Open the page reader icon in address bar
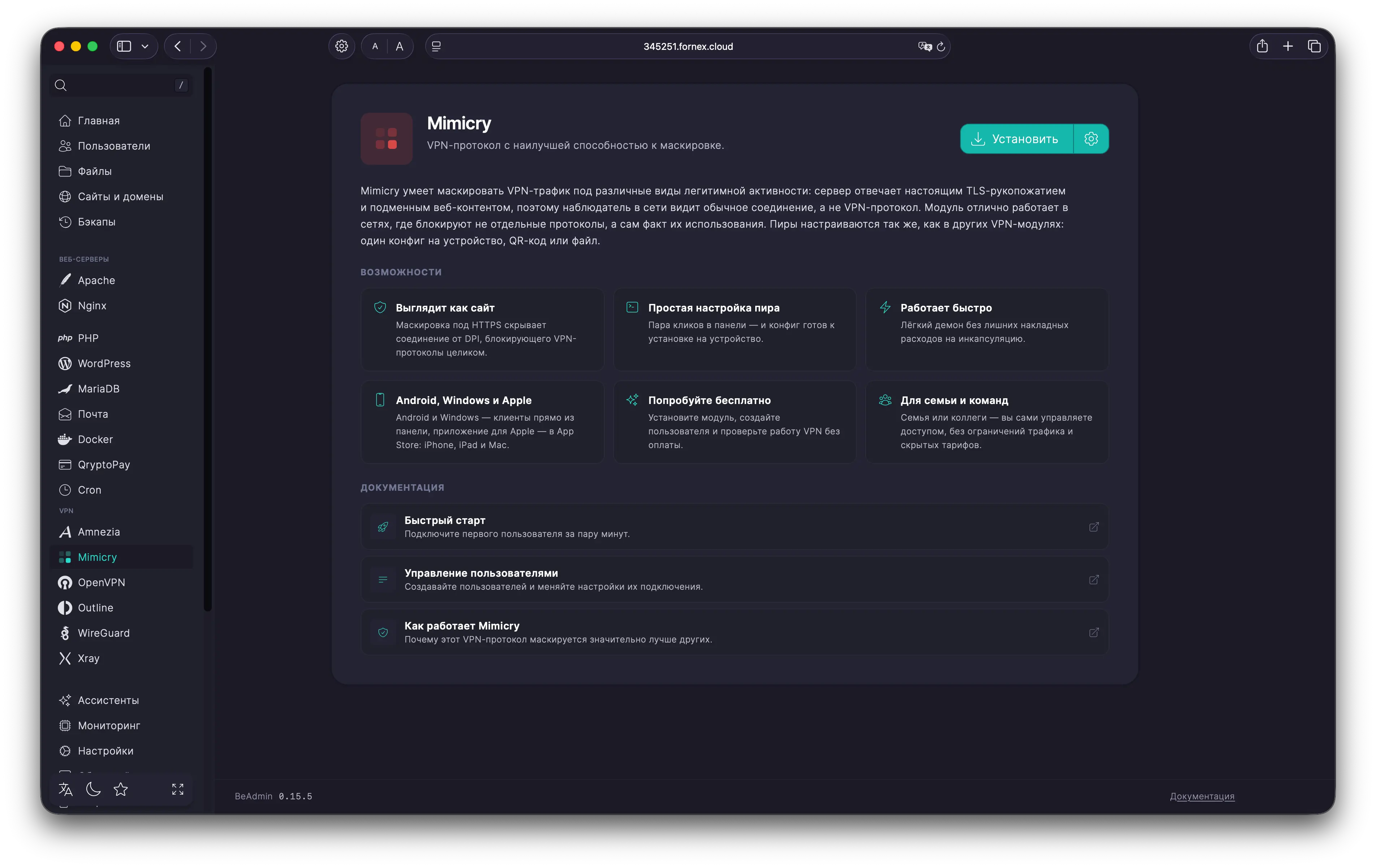1376x868 pixels. [x=437, y=46]
